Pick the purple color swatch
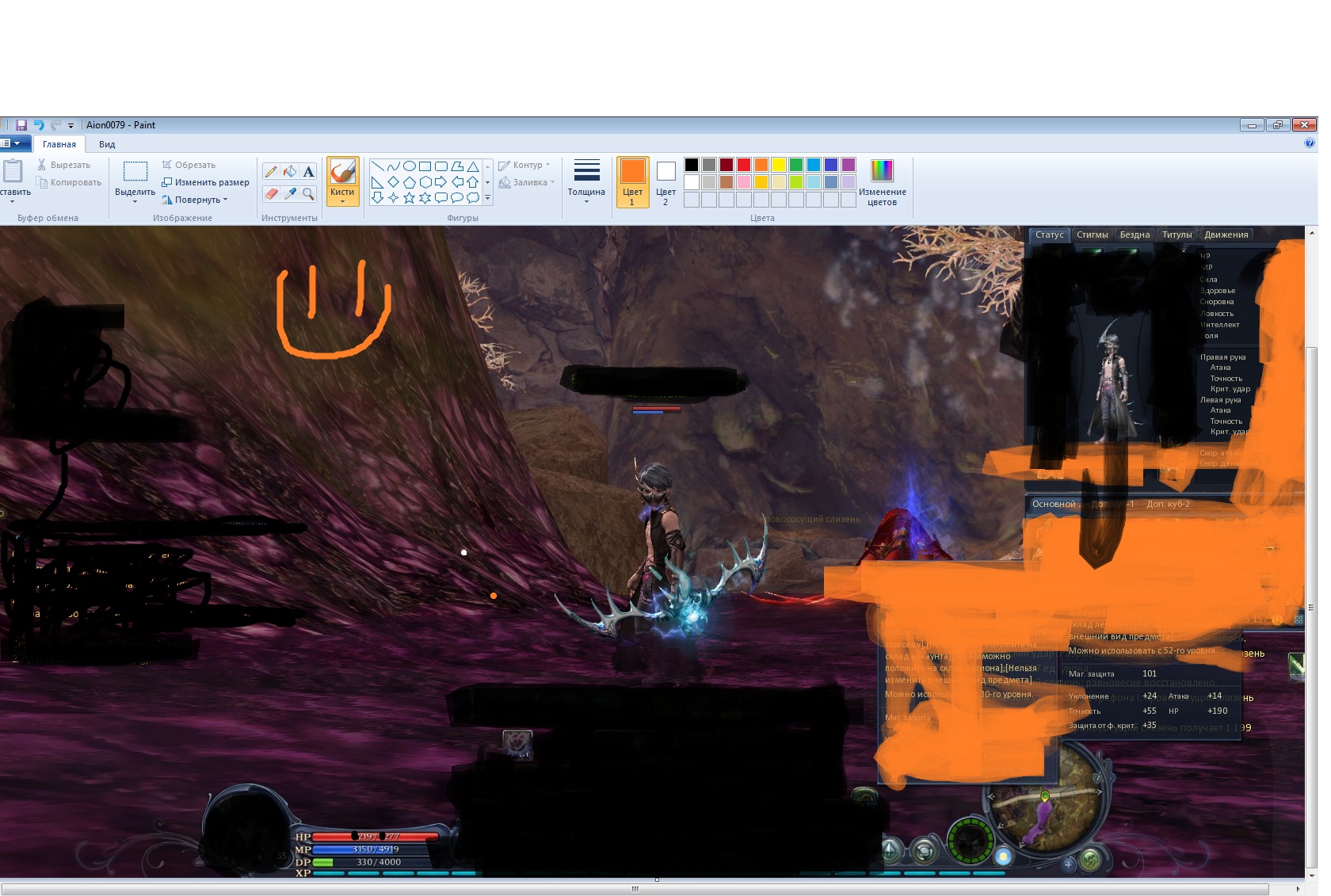This screenshot has width=1331, height=896. point(849,165)
